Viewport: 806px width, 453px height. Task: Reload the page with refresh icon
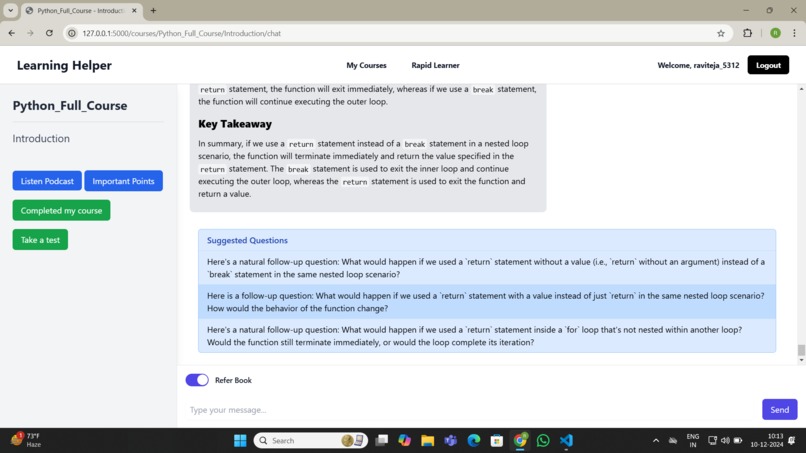(49, 33)
